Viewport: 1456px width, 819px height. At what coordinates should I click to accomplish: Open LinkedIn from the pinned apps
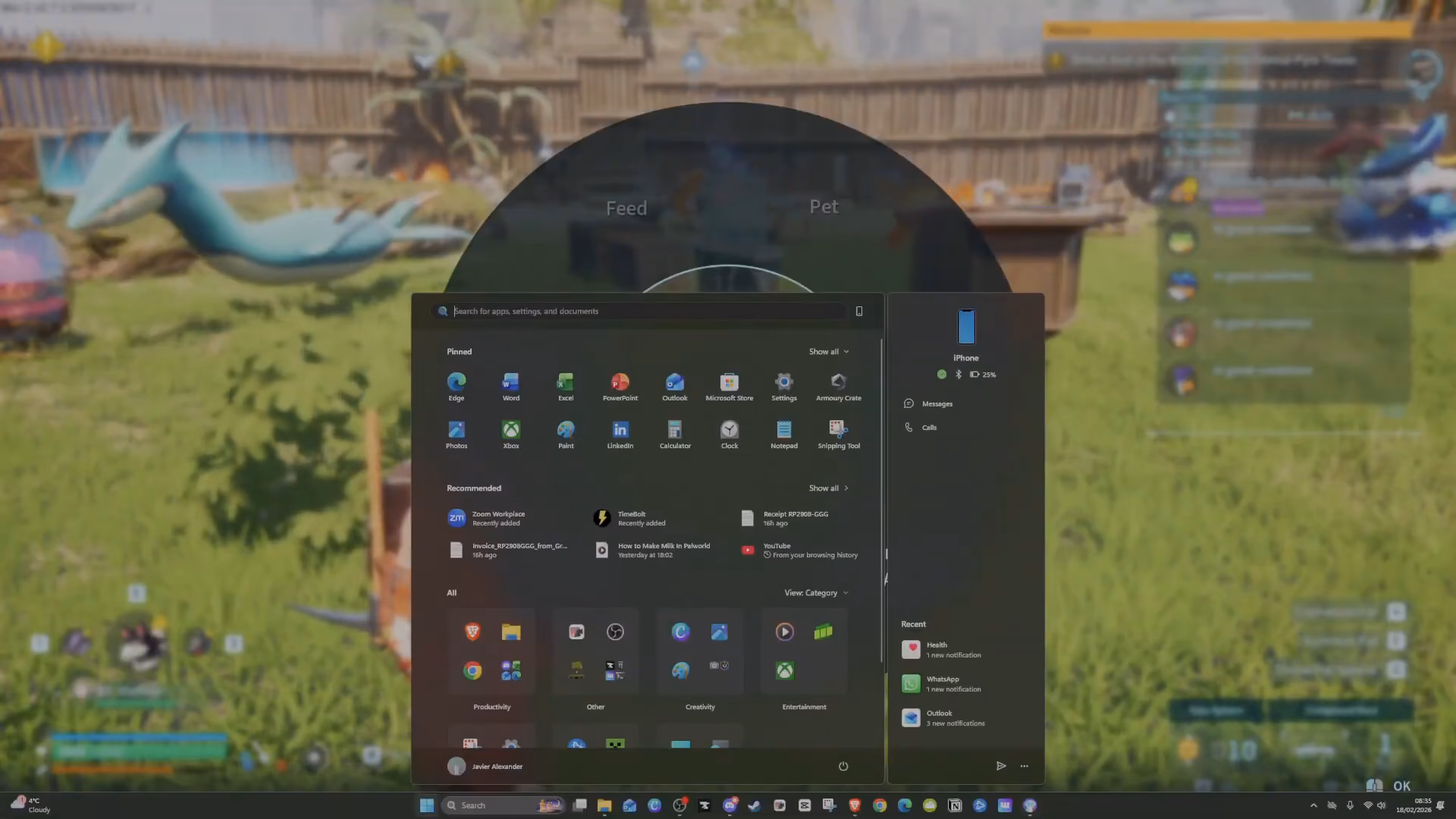point(620,435)
